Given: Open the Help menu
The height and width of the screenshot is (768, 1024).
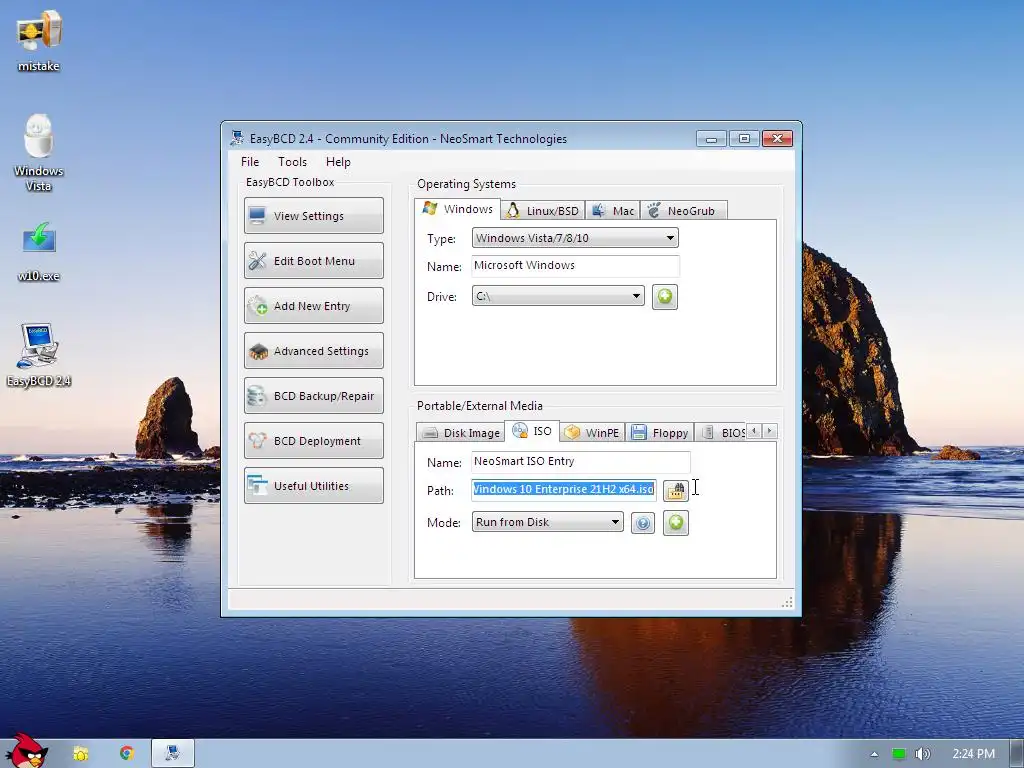Looking at the screenshot, I should click(x=338, y=162).
